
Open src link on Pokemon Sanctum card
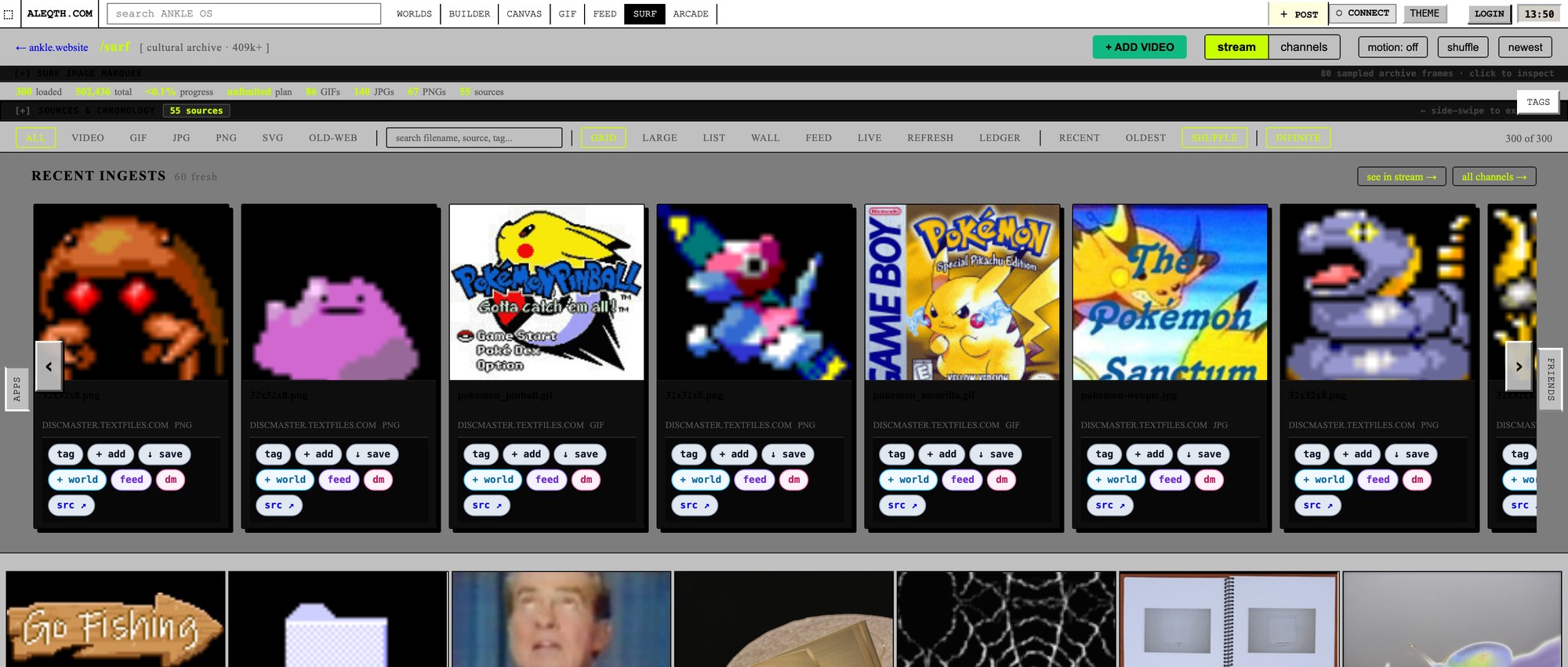tap(1110, 506)
